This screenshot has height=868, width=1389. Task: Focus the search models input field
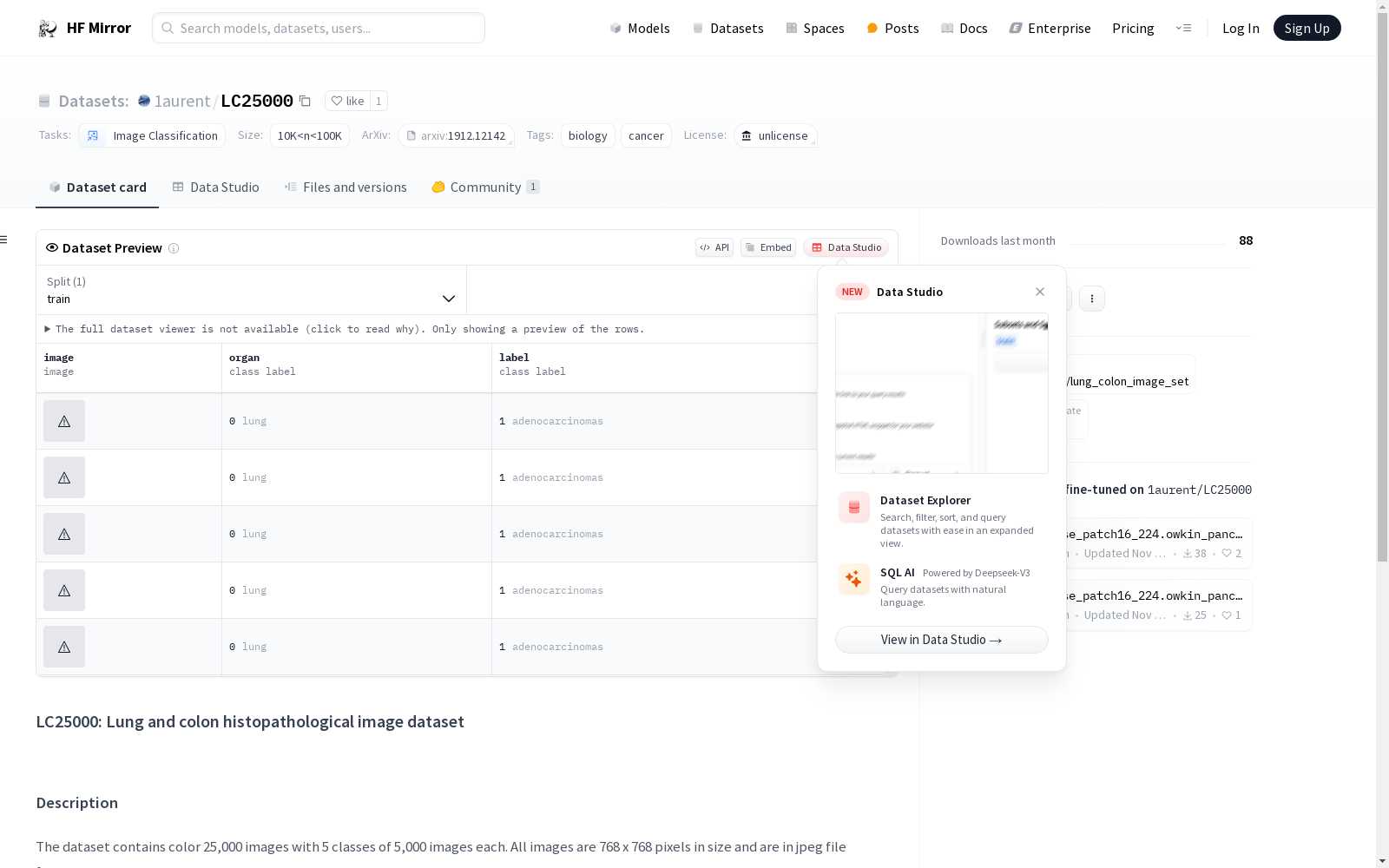(319, 28)
